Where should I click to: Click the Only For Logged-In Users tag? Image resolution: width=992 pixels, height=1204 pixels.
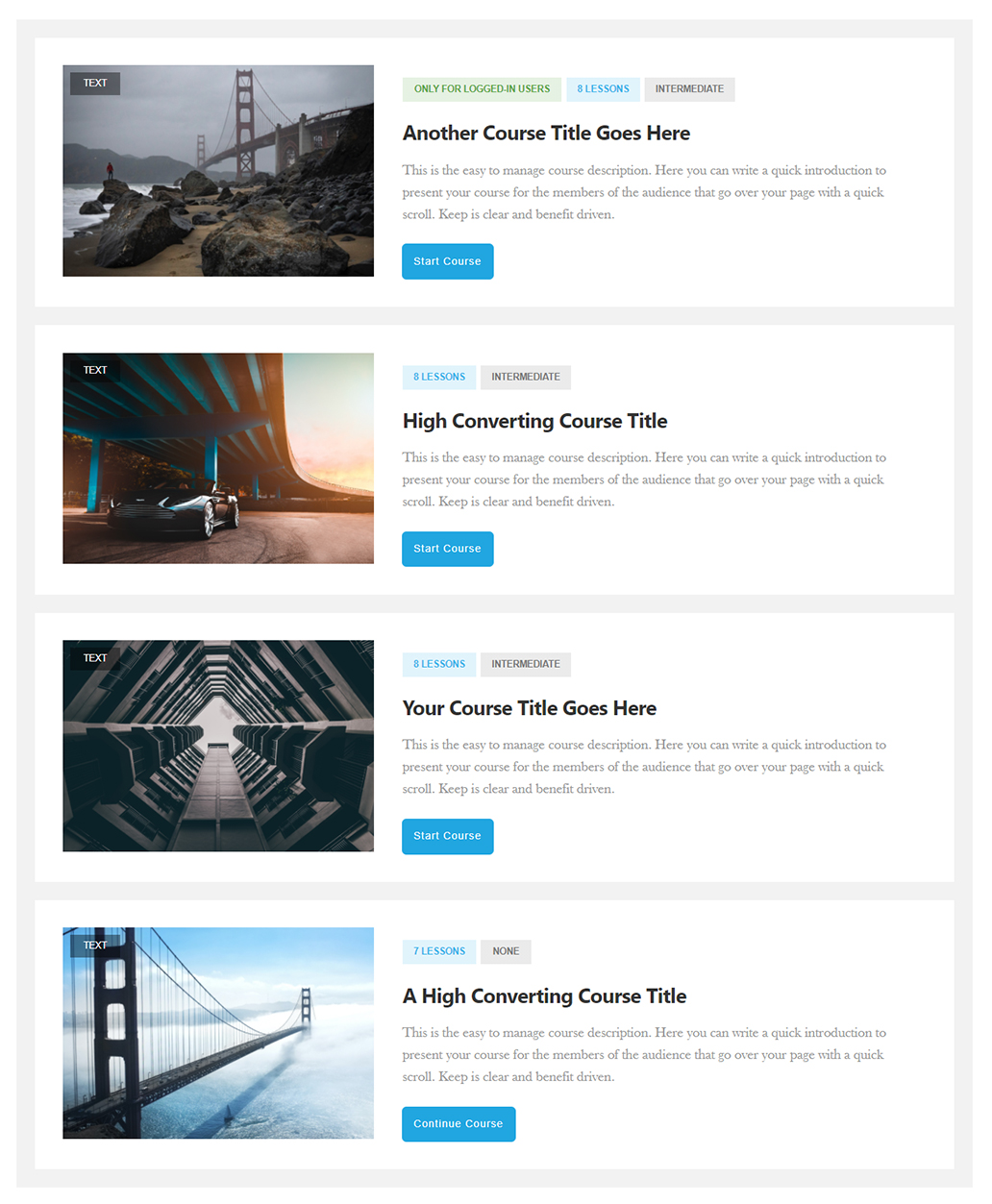(x=482, y=89)
